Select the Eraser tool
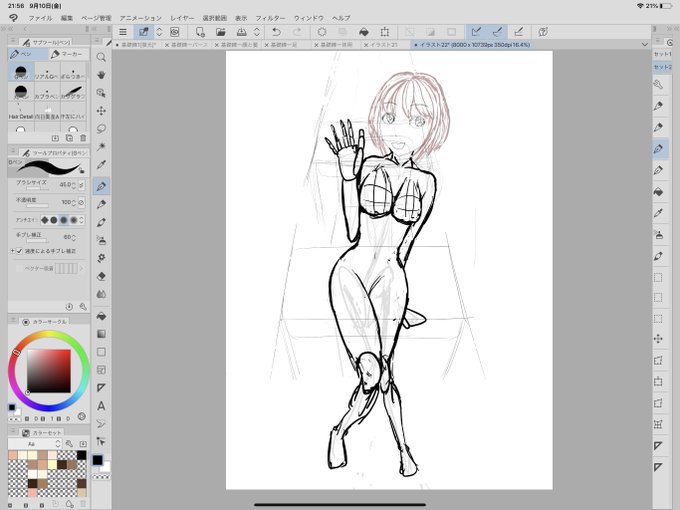The width and height of the screenshot is (680, 510). click(101, 276)
